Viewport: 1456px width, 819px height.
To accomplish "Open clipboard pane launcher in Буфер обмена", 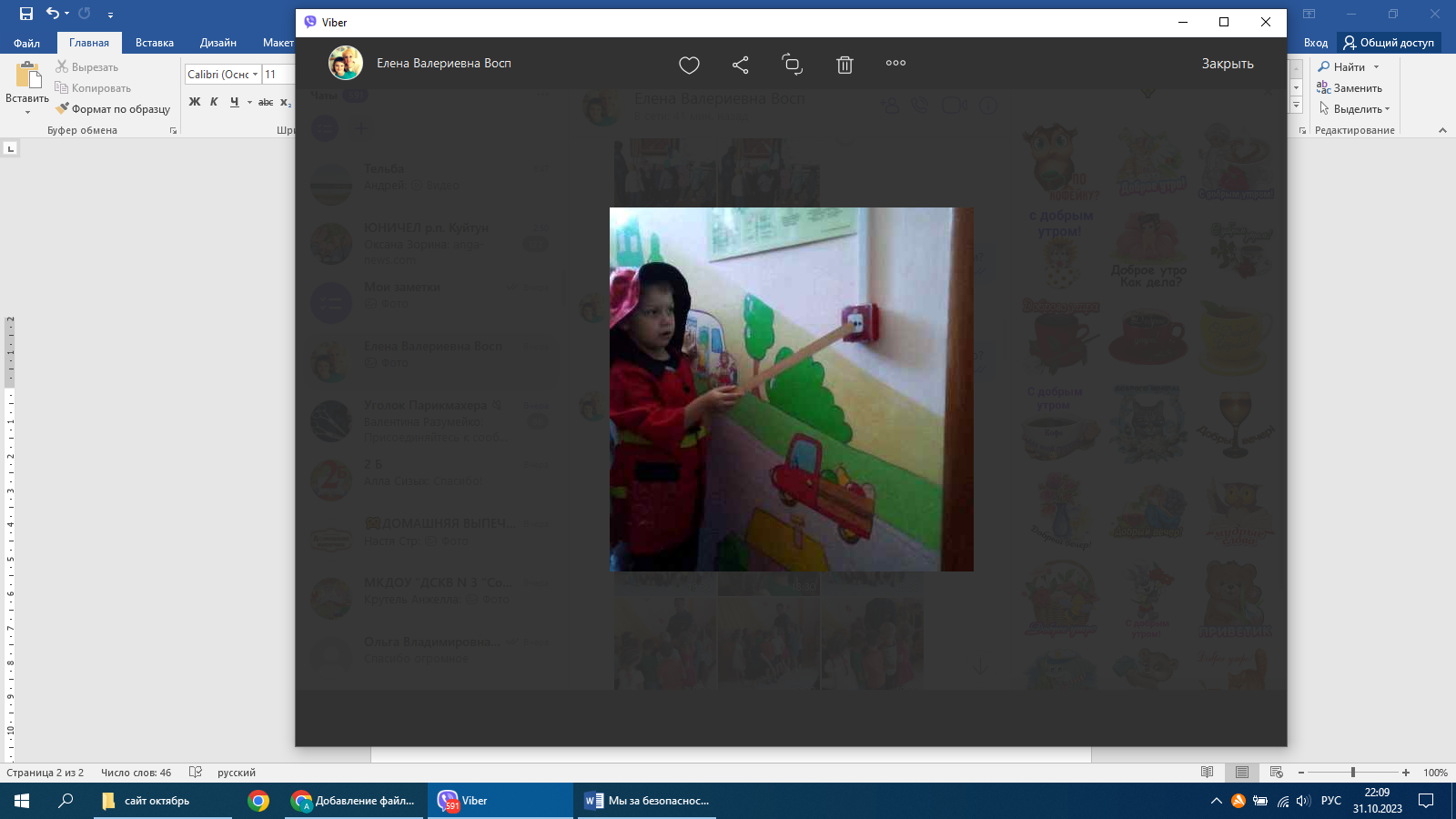I will coord(173,131).
